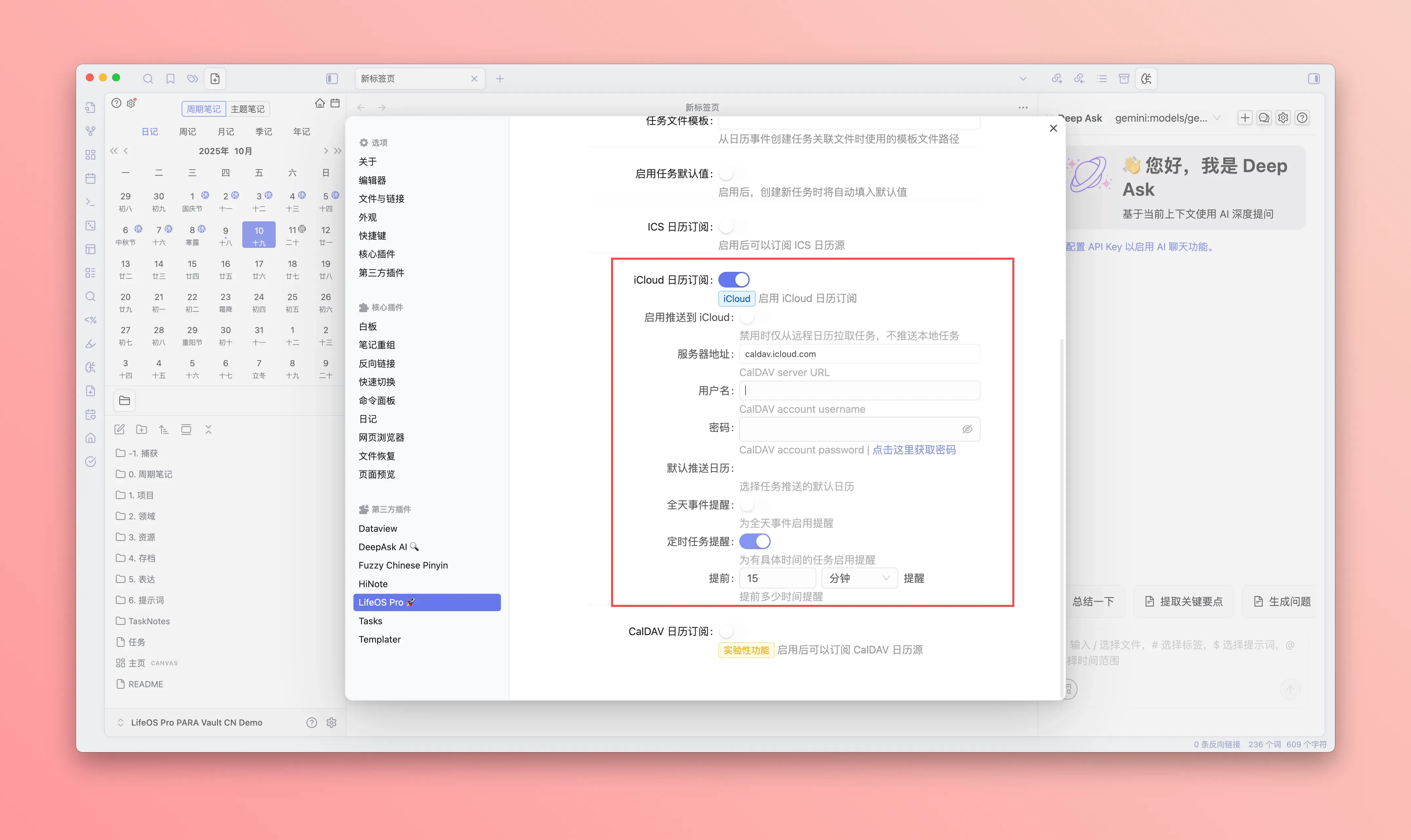
Task: Click the 点击这里获取密码 link
Action: pos(913,450)
